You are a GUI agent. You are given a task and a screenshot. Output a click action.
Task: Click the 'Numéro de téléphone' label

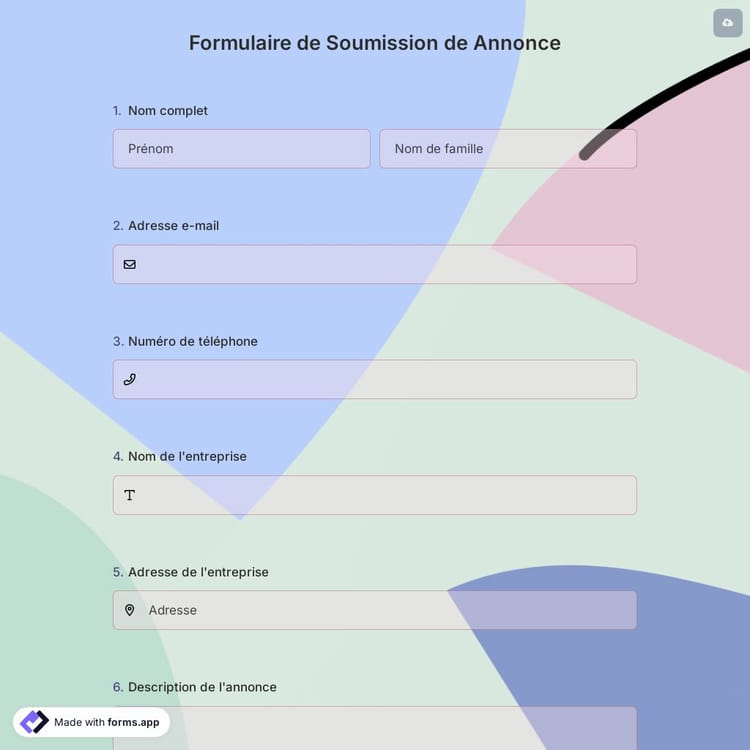193,341
